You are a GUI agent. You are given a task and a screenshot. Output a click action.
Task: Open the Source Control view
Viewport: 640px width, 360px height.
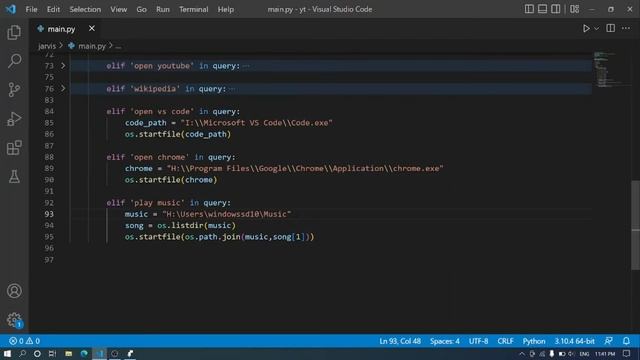(14, 90)
